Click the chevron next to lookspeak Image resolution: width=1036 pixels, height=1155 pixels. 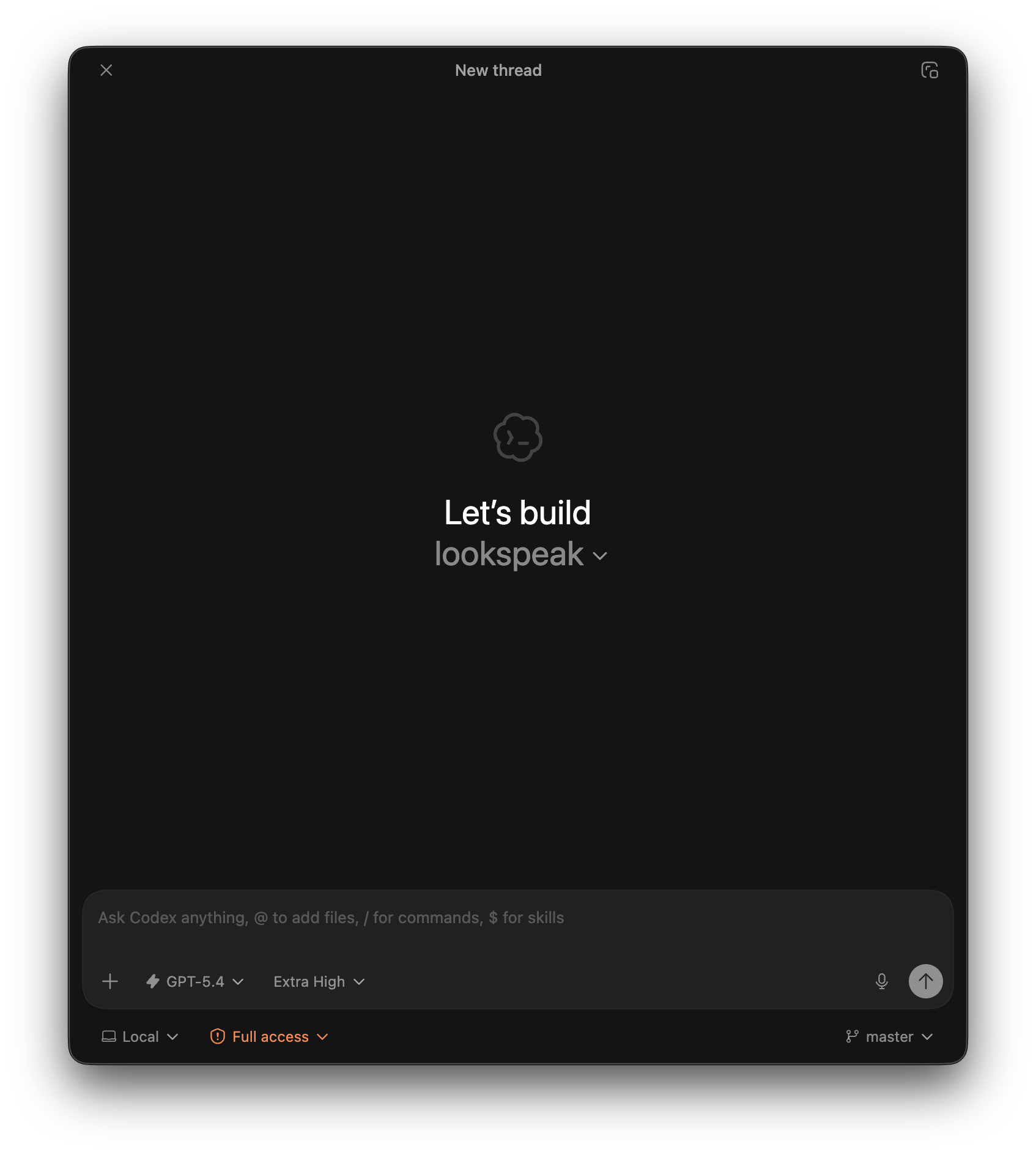[600, 556]
